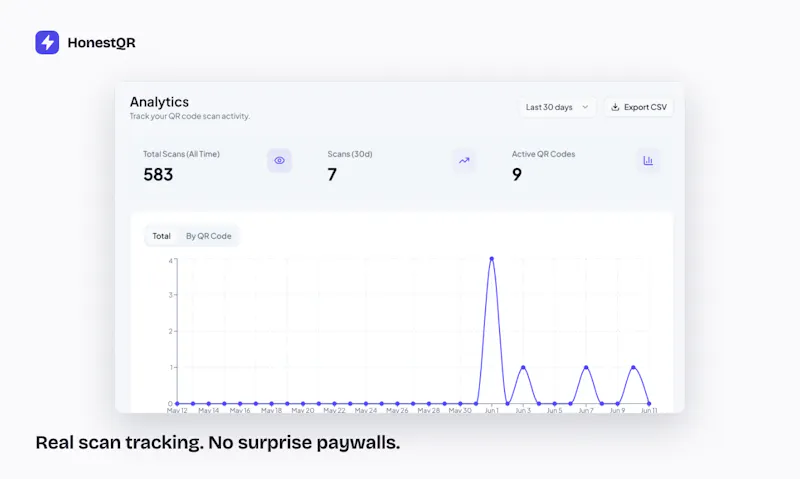Click the HonestQR lightning bolt logo
800x479 pixels.
(x=47, y=42)
